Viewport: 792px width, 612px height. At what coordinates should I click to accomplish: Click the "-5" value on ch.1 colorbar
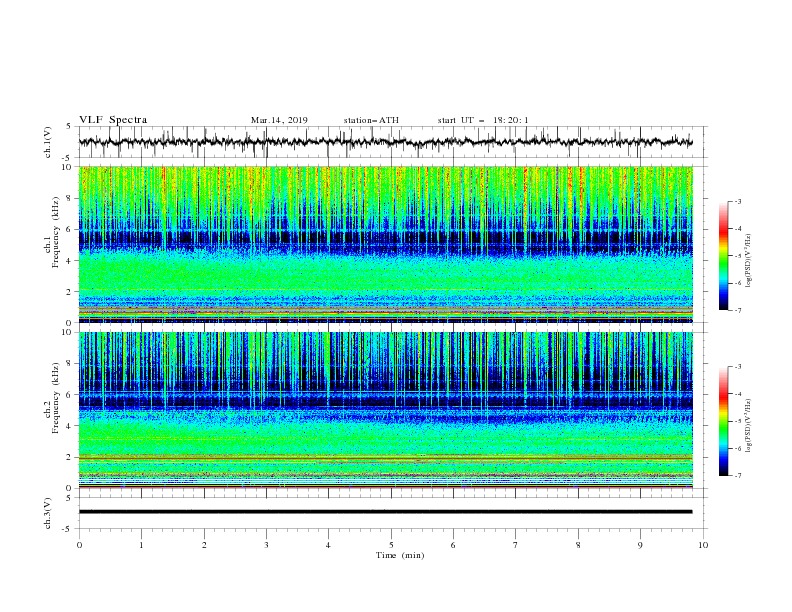coord(737,256)
